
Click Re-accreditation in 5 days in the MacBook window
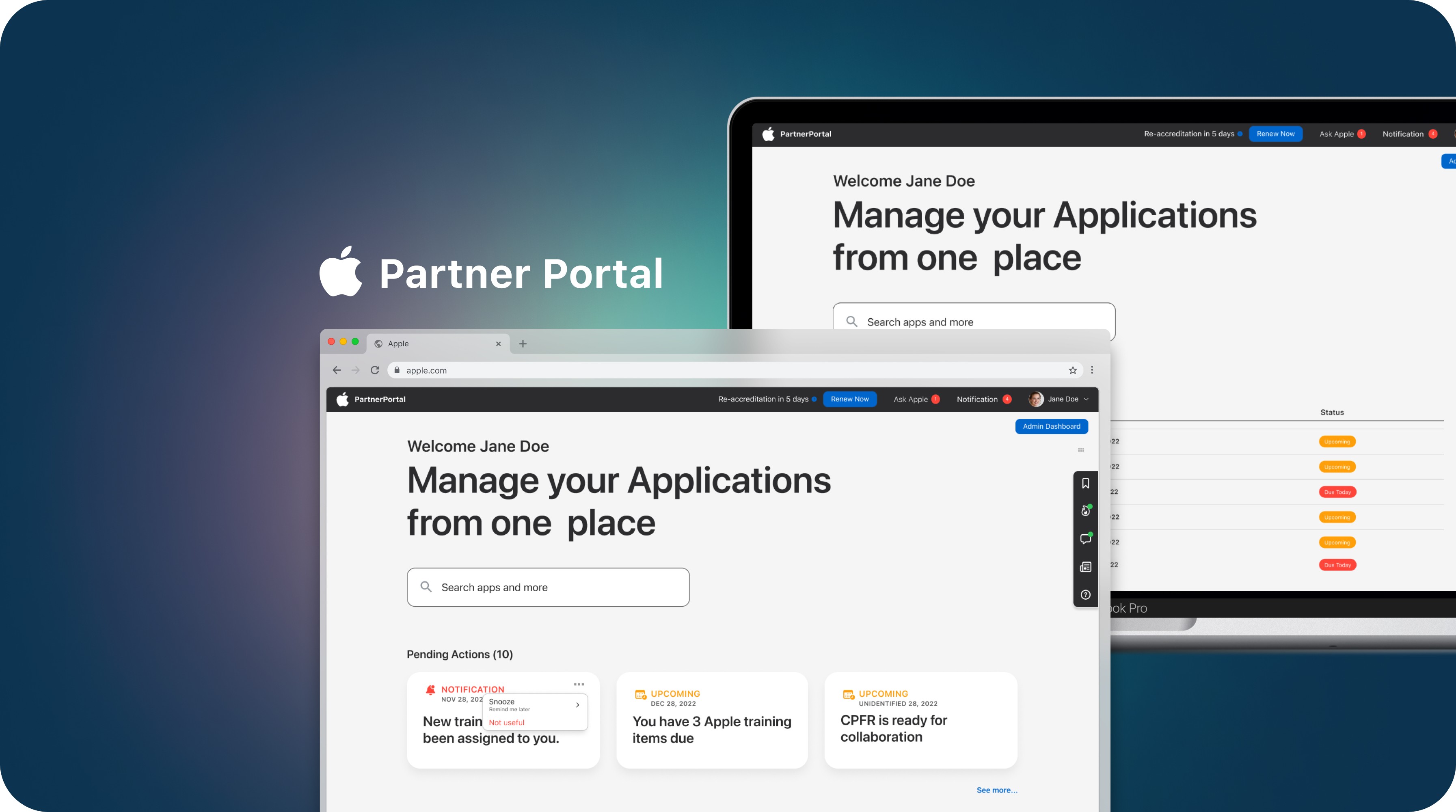point(1189,134)
